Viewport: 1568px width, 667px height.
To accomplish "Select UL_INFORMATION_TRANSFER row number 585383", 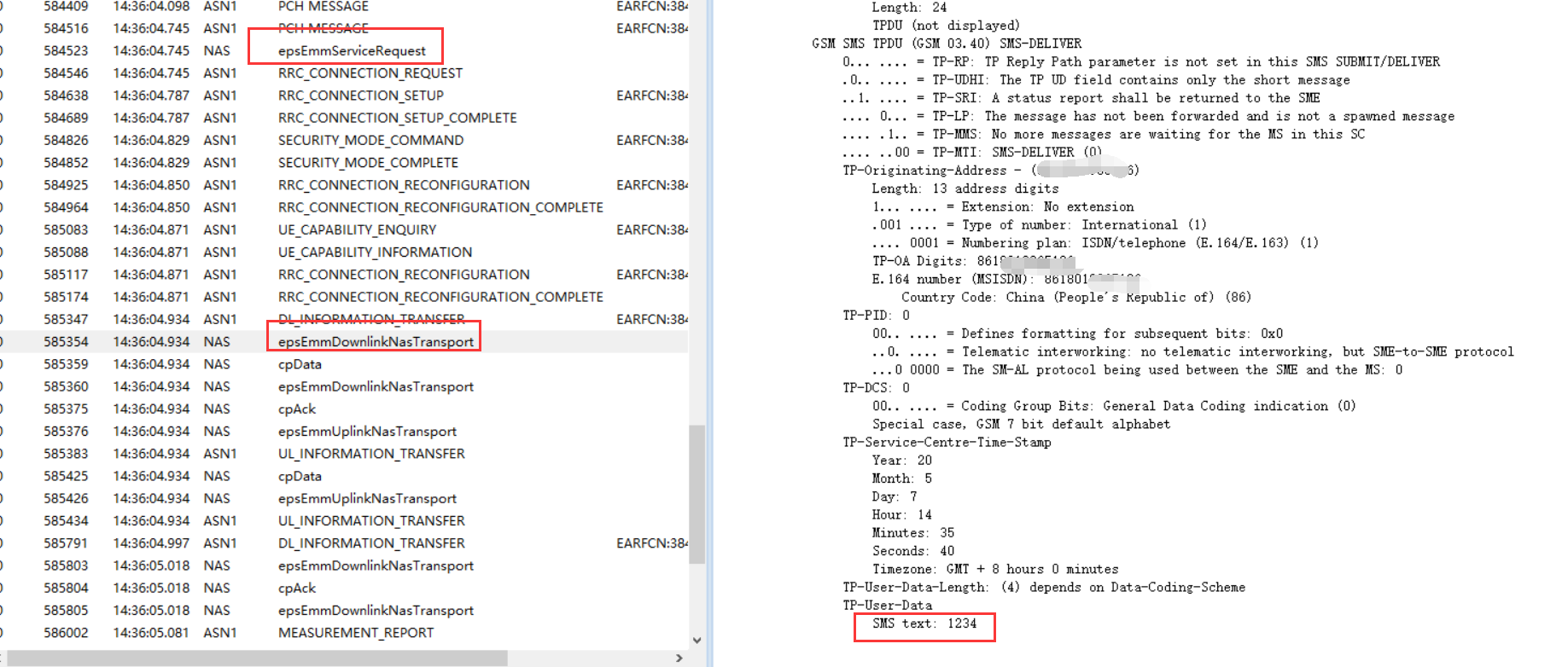I will coord(344,453).
